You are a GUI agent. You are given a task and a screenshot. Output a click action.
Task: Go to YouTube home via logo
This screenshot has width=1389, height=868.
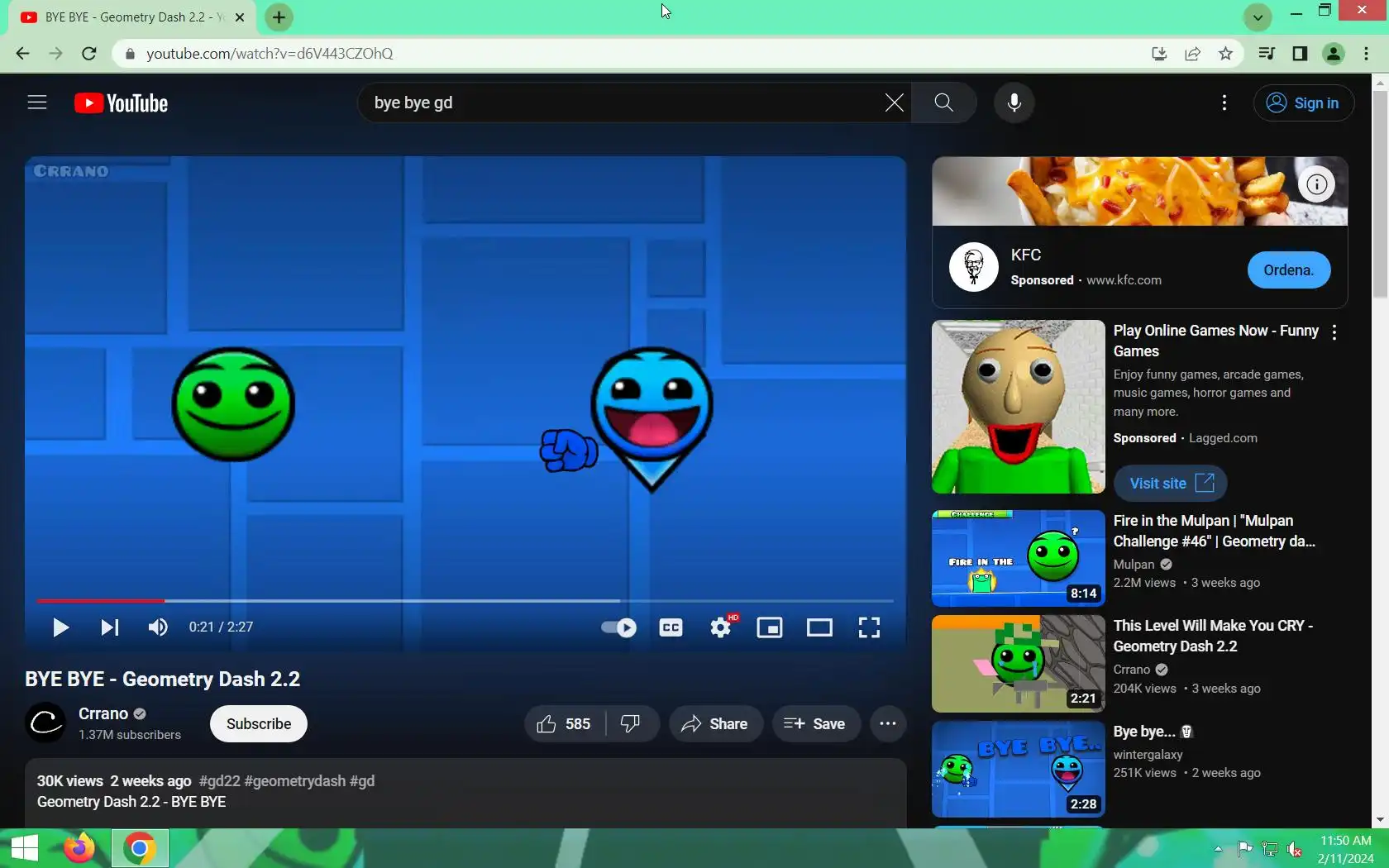121,103
